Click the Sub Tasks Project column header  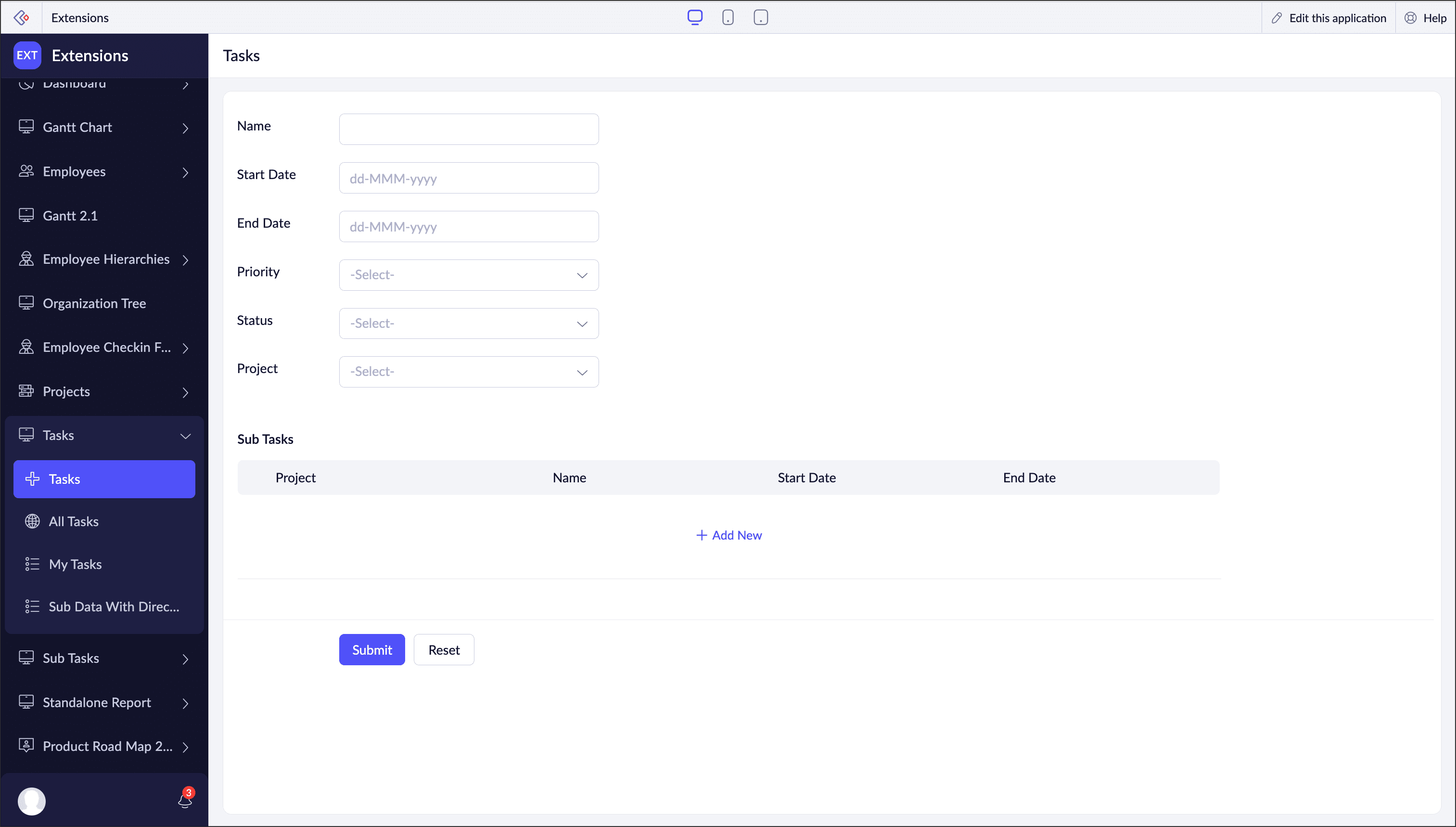295,478
